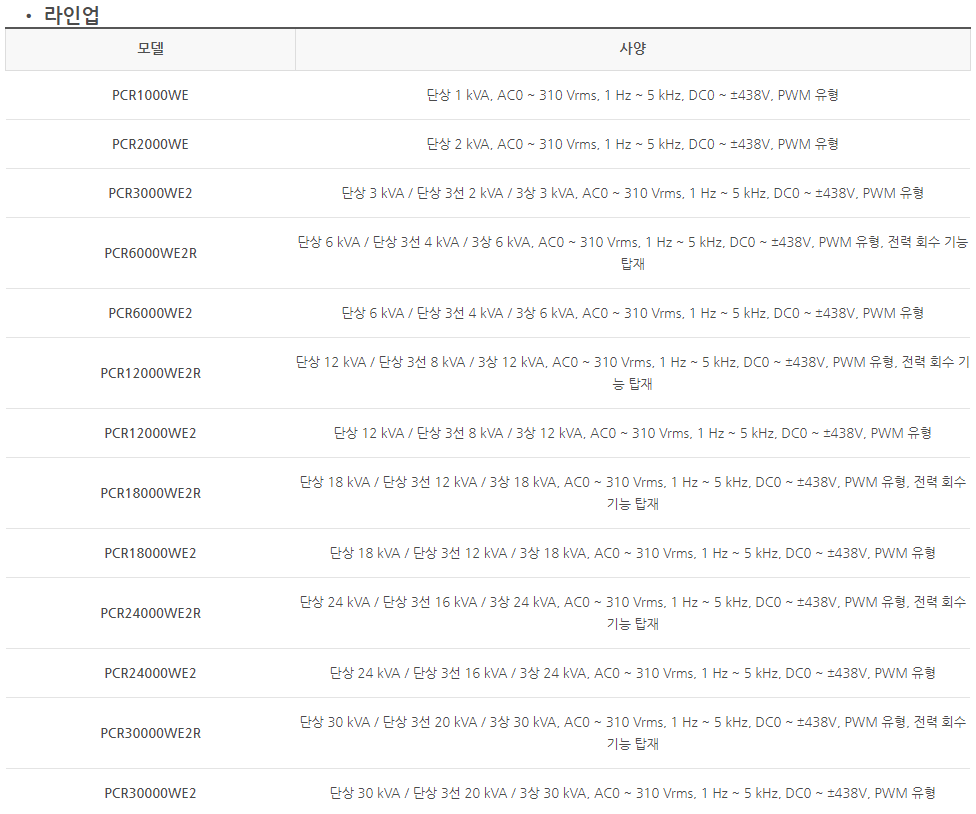The height and width of the screenshot is (814, 976).
Task: Select the PCR2000WE model cell
Action: pyautogui.click(x=150, y=144)
